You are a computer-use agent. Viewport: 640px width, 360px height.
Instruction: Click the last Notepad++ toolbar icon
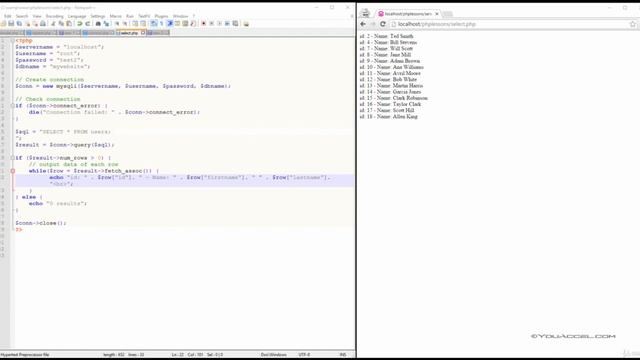pos(246,24)
